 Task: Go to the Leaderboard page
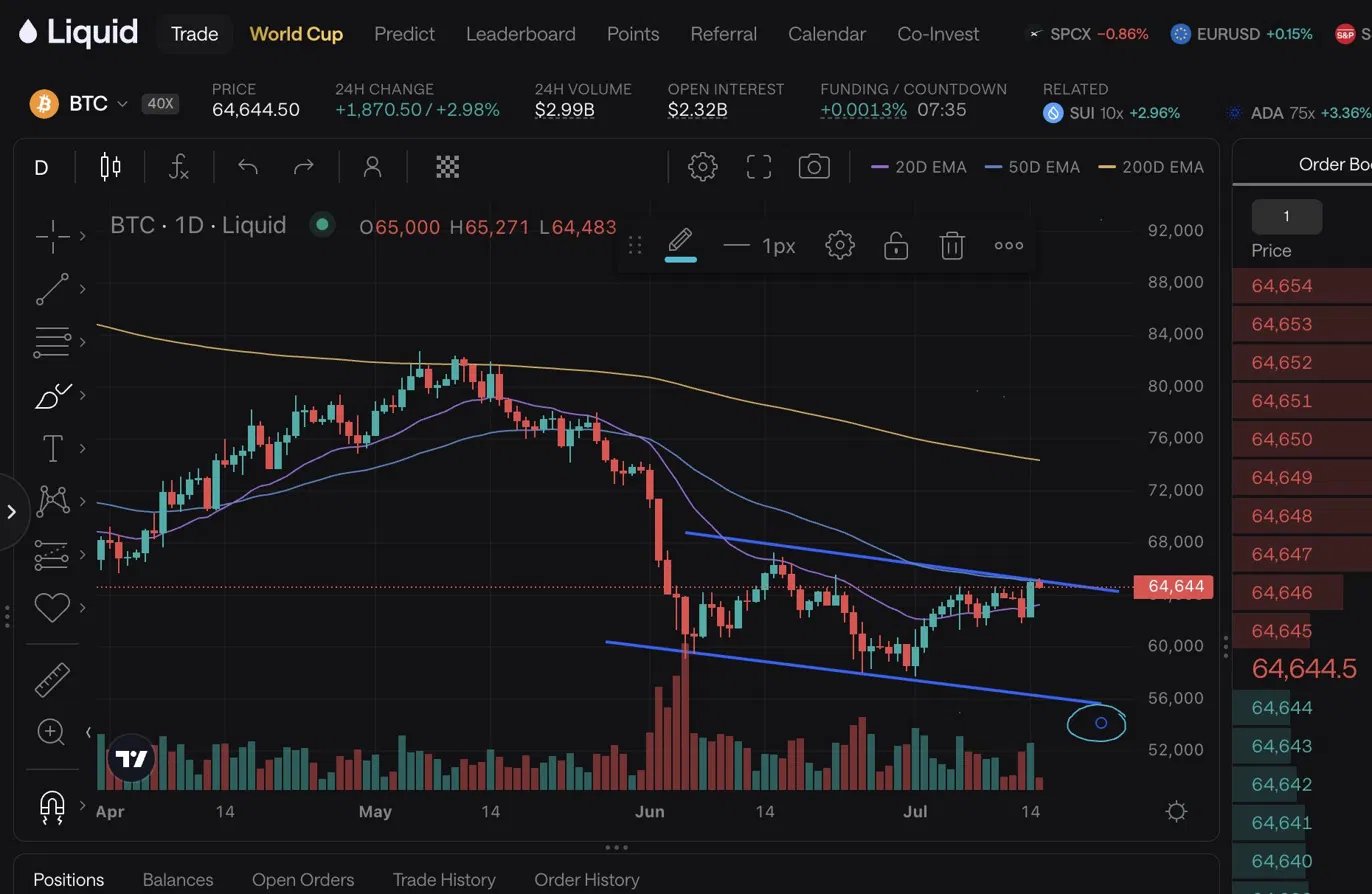point(521,34)
